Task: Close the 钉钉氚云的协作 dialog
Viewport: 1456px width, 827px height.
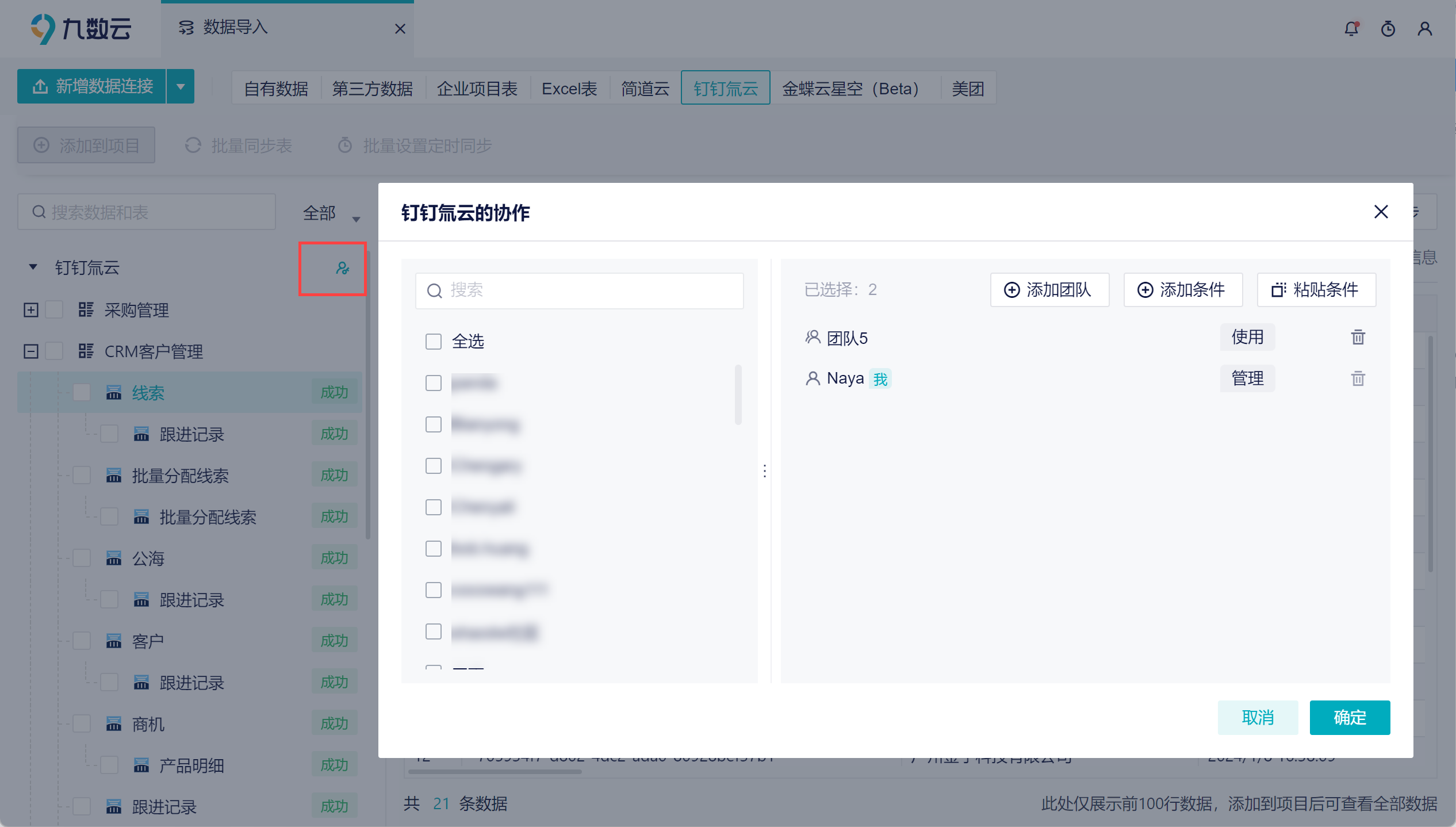Action: (1381, 212)
